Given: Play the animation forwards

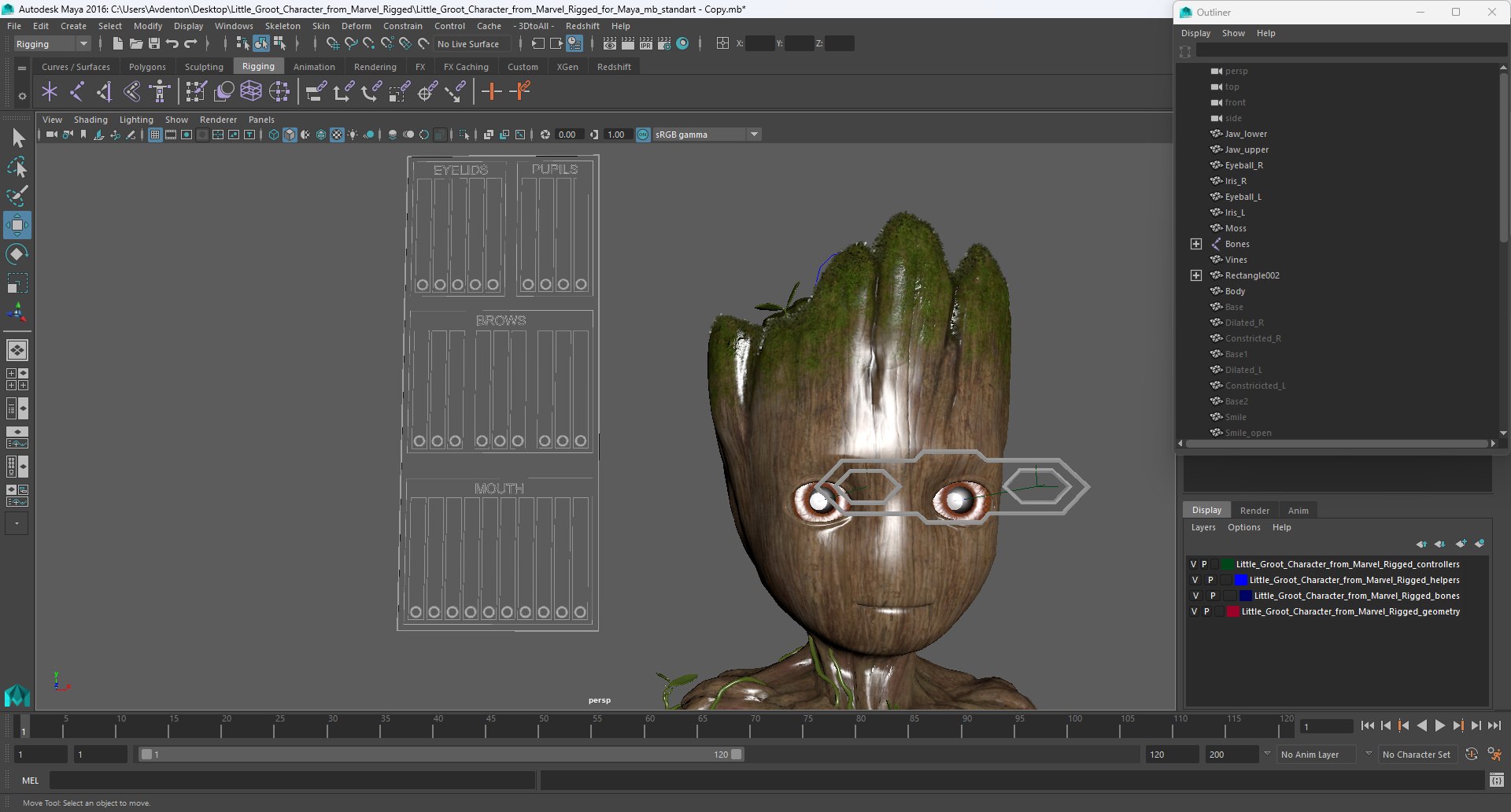Looking at the screenshot, I should point(1439,726).
